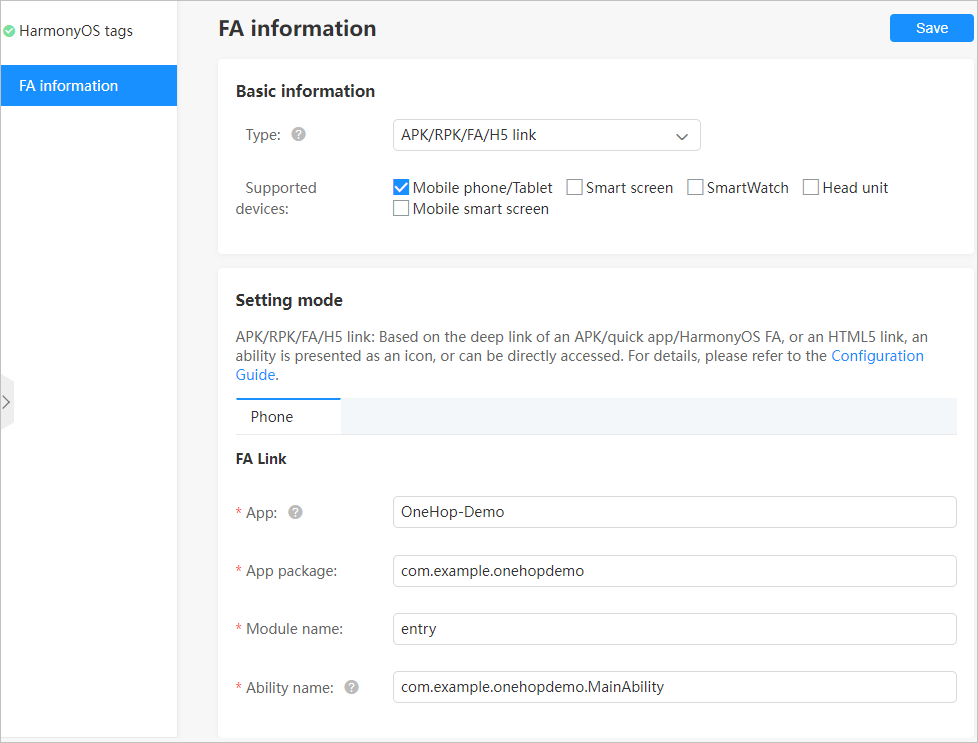The image size is (978, 743).
Task: Enable the Mobile smart screen checkbox
Action: [x=401, y=208]
